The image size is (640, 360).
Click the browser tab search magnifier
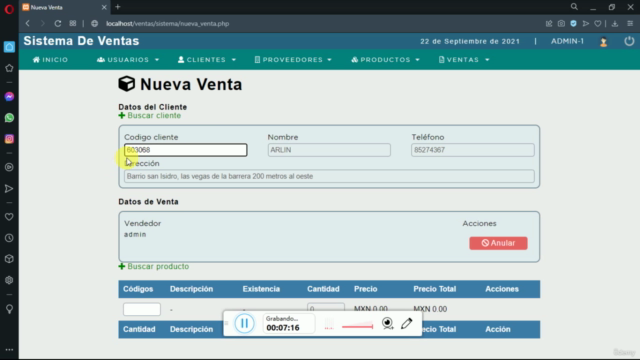[x=574, y=7]
